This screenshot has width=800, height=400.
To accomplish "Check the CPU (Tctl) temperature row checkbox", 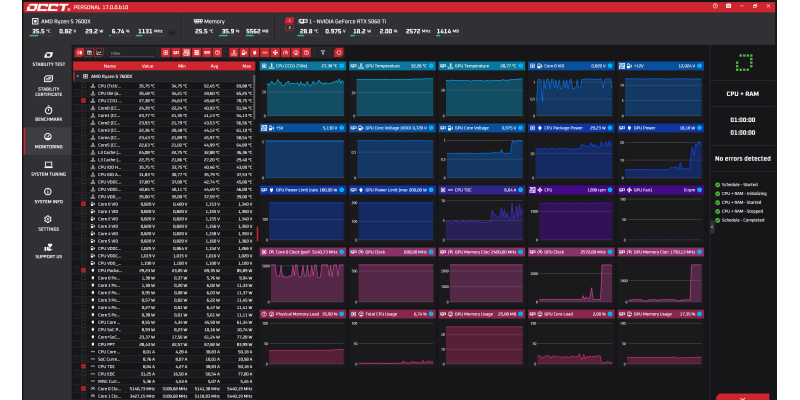I will click(x=83, y=86).
